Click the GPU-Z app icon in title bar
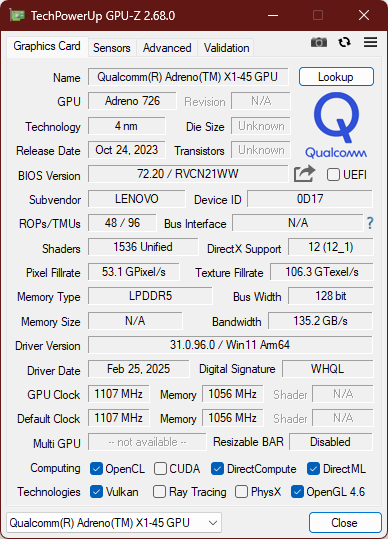The height and width of the screenshot is (539, 388). click(x=17, y=15)
